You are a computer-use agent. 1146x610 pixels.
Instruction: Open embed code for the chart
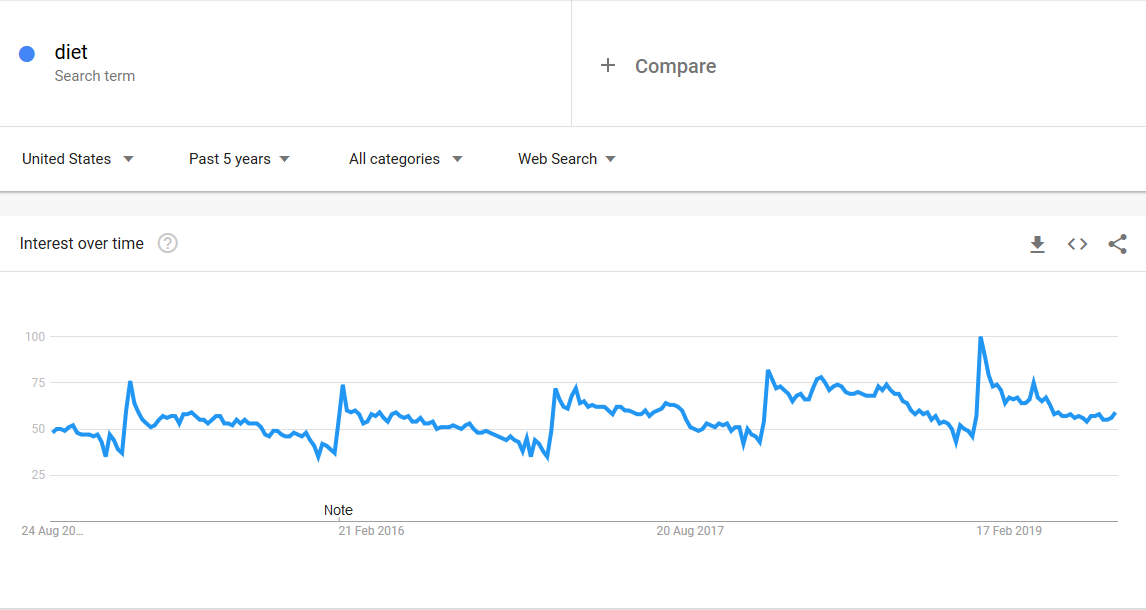coord(1077,244)
